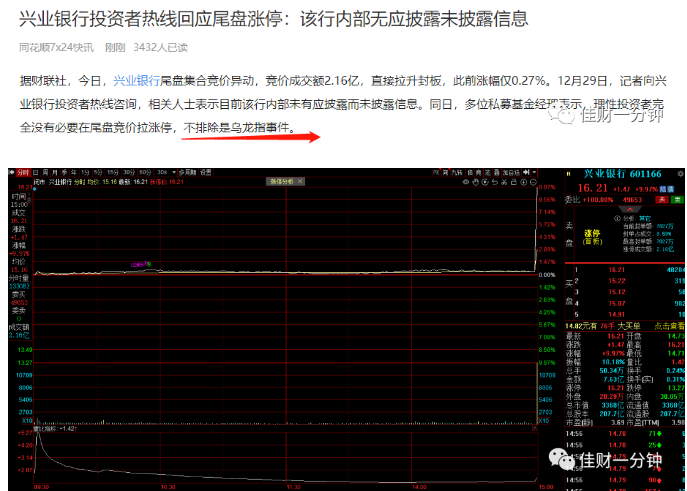Toggle the PK comparison button
This screenshot has width=687, height=491.
436,173
